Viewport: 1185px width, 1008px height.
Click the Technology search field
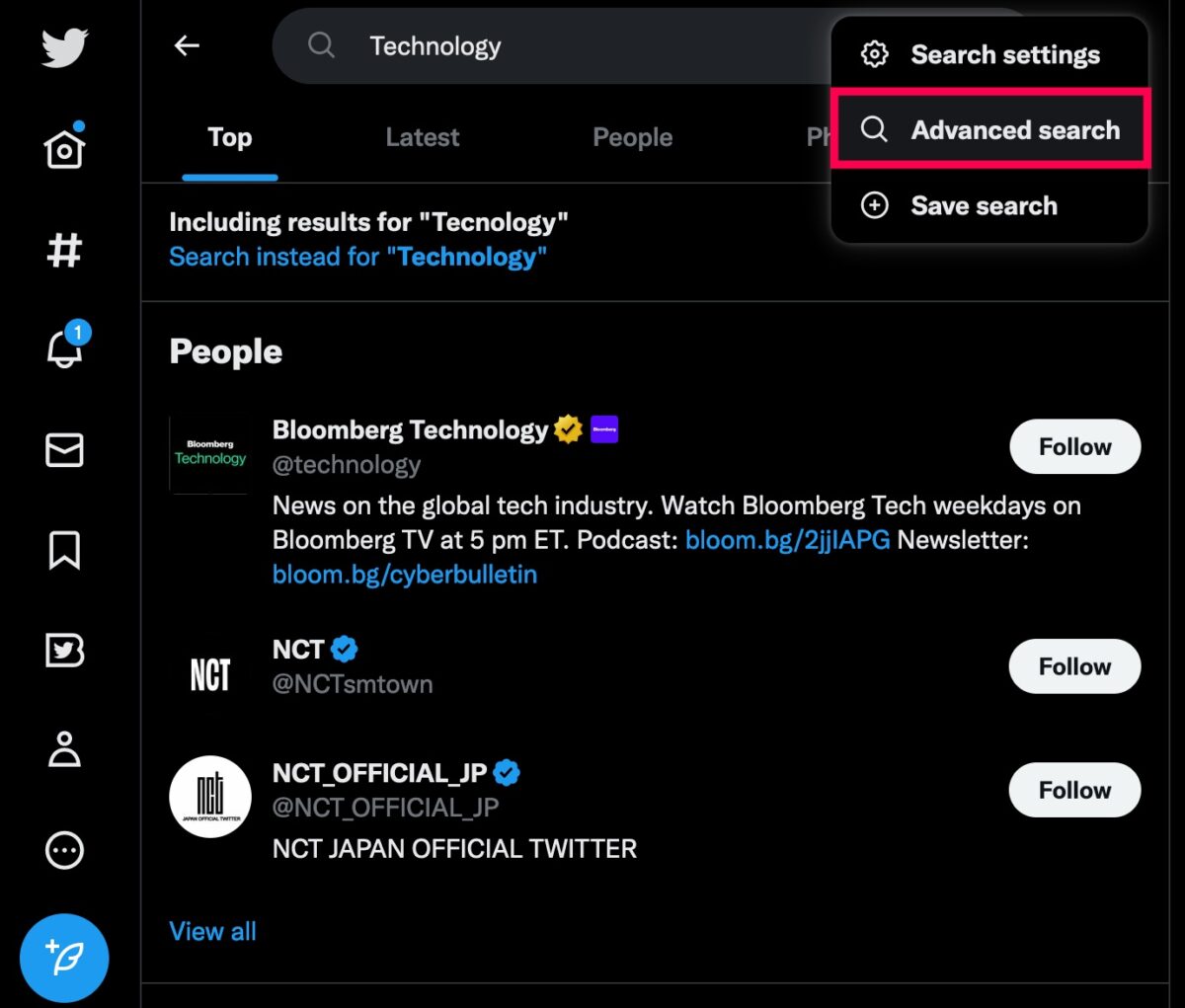click(x=553, y=46)
